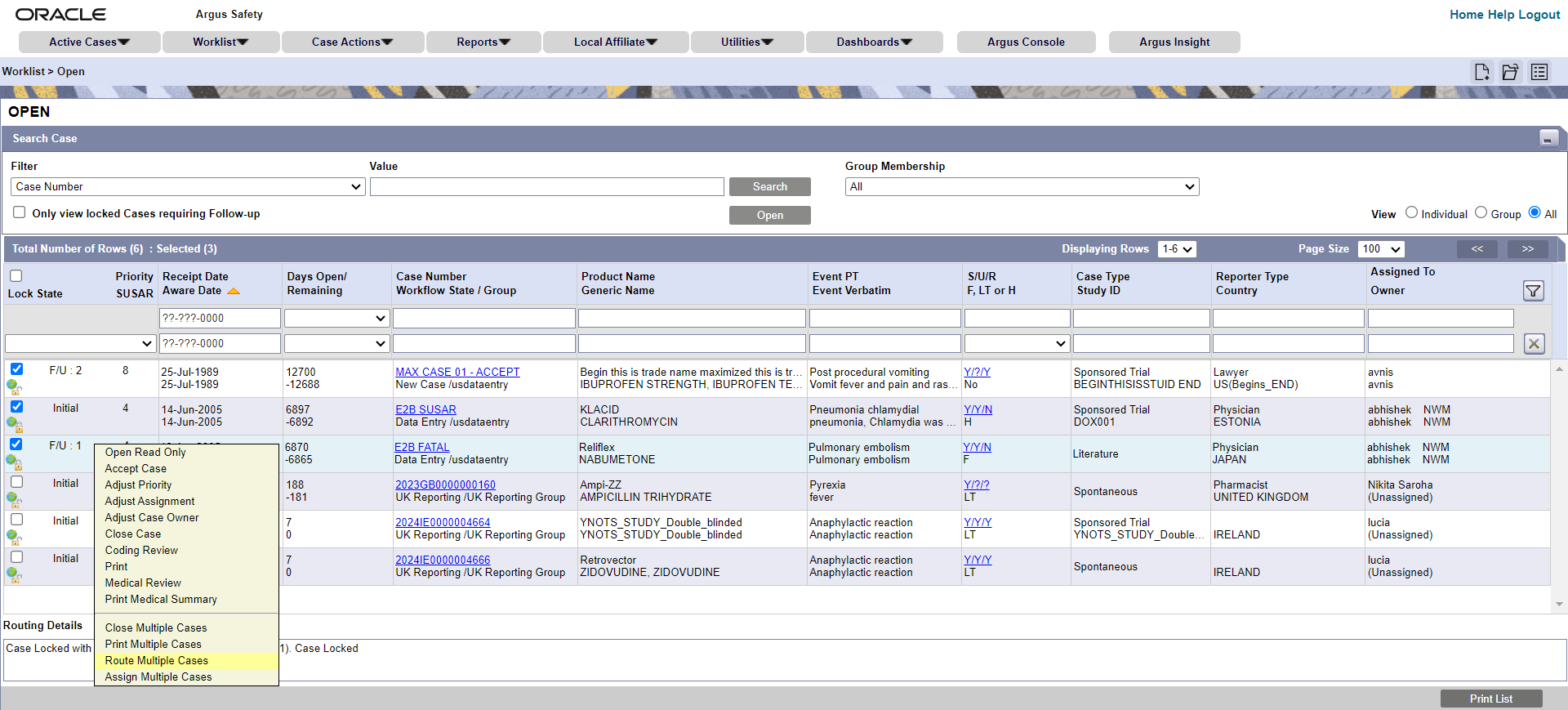This screenshot has width=1568, height=710.
Task: Go to next page with >> button
Action: [x=1528, y=249]
